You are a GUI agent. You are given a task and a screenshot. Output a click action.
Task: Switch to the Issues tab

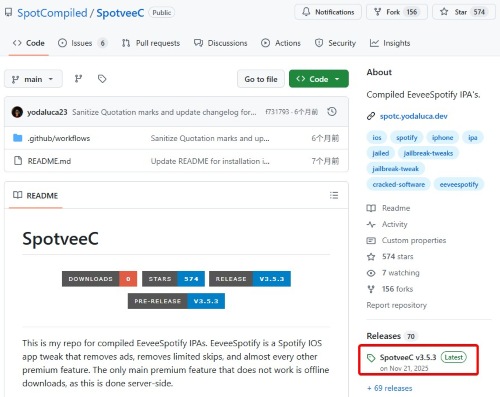pos(82,43)
